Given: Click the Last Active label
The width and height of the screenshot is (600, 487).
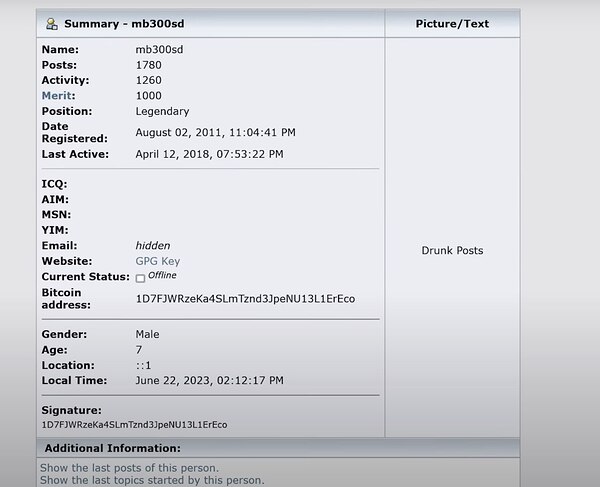Looking at the screenshot, I should [75, 154].
